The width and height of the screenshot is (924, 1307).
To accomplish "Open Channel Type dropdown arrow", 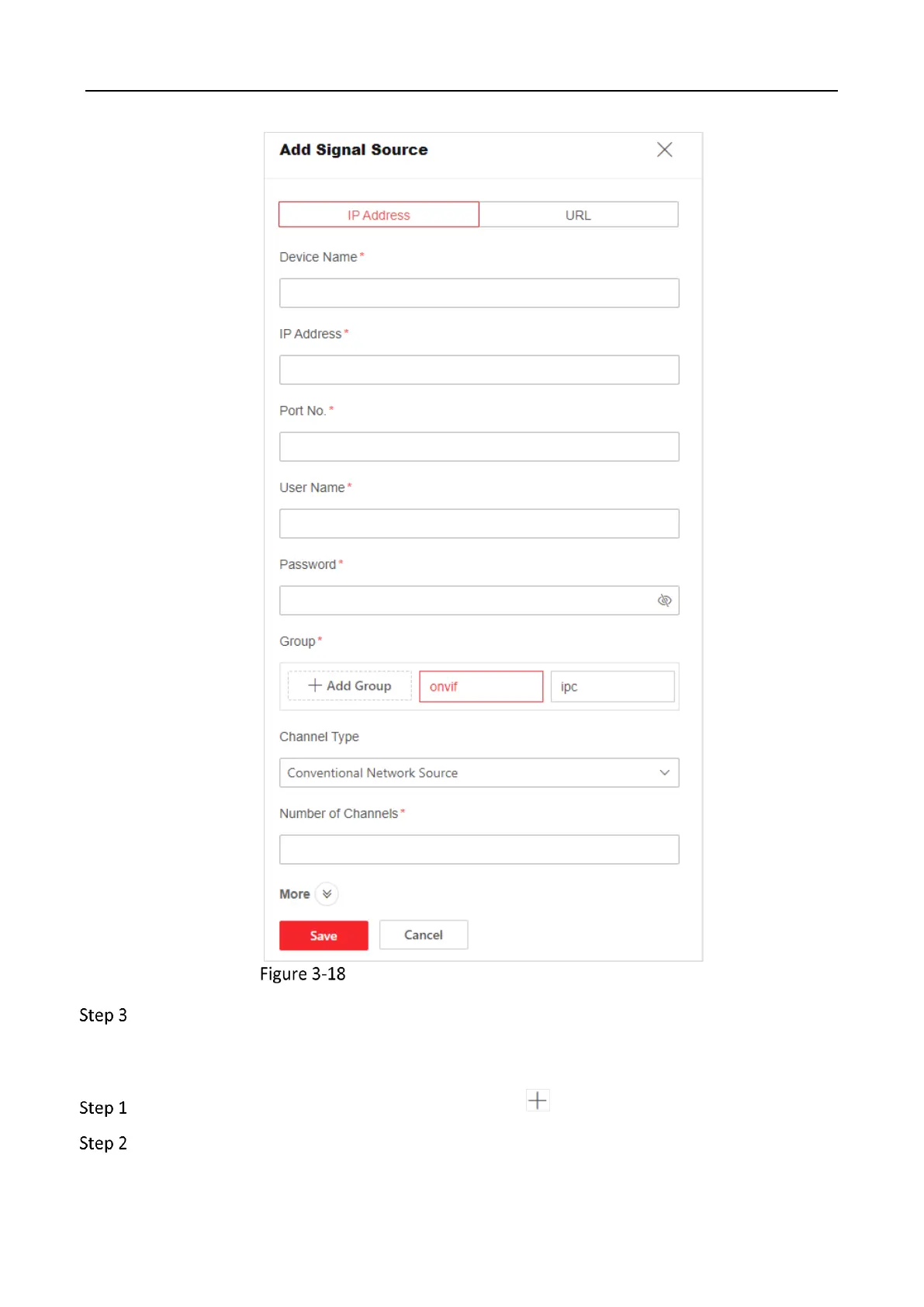I will coord(664,772).
